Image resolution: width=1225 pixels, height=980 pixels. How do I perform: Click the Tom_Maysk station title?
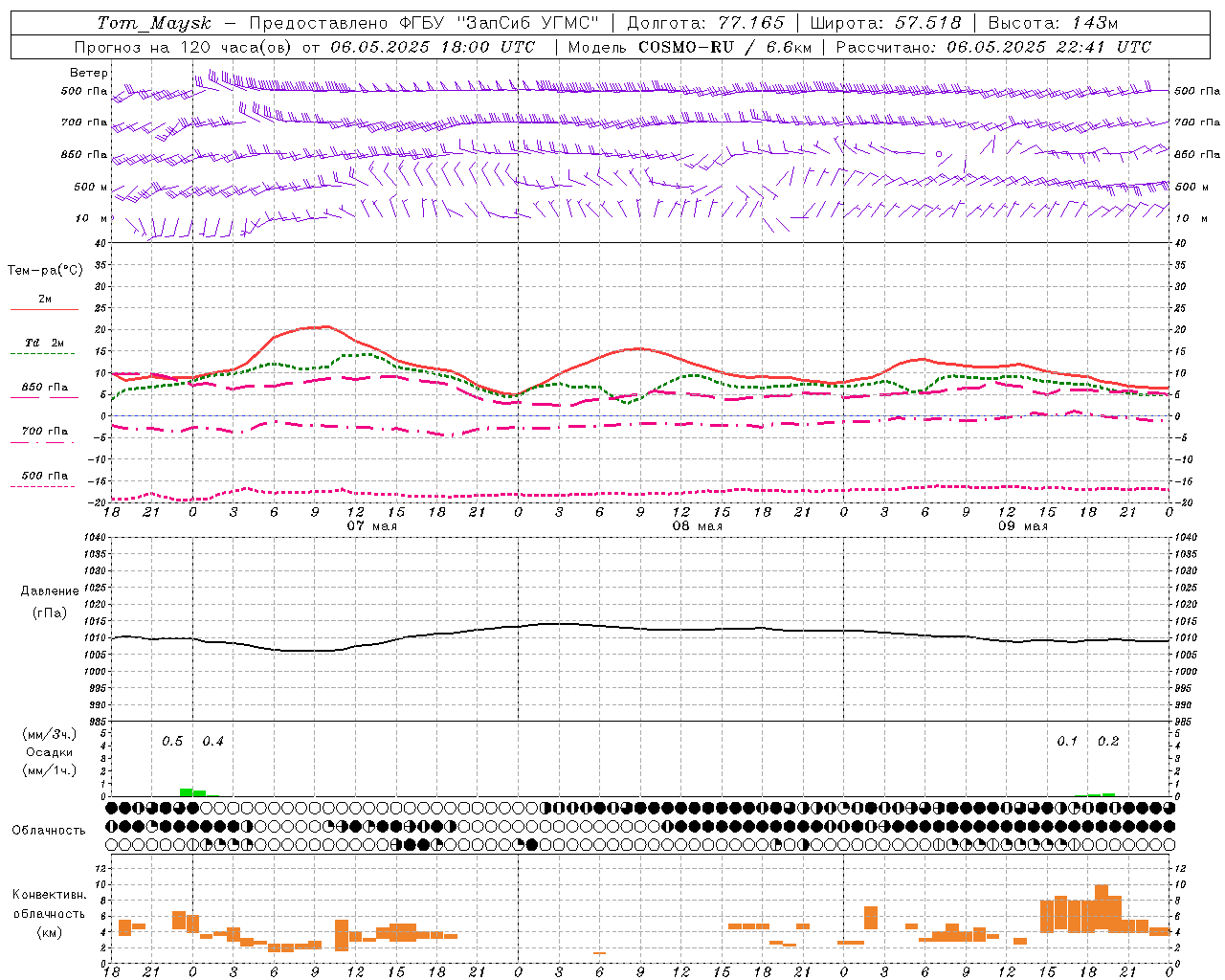click(154, 23)
